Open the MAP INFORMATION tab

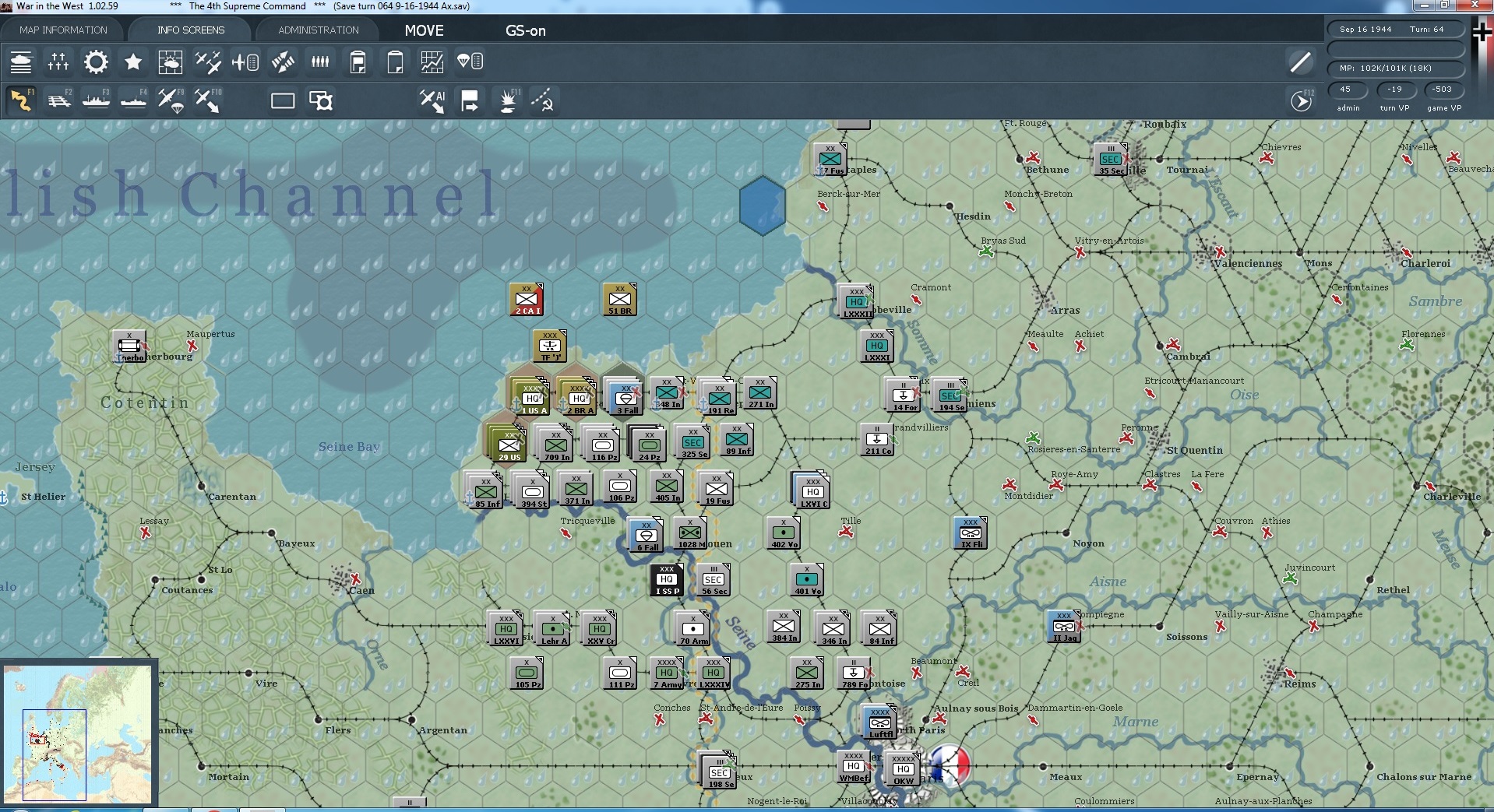coord(63,30)
